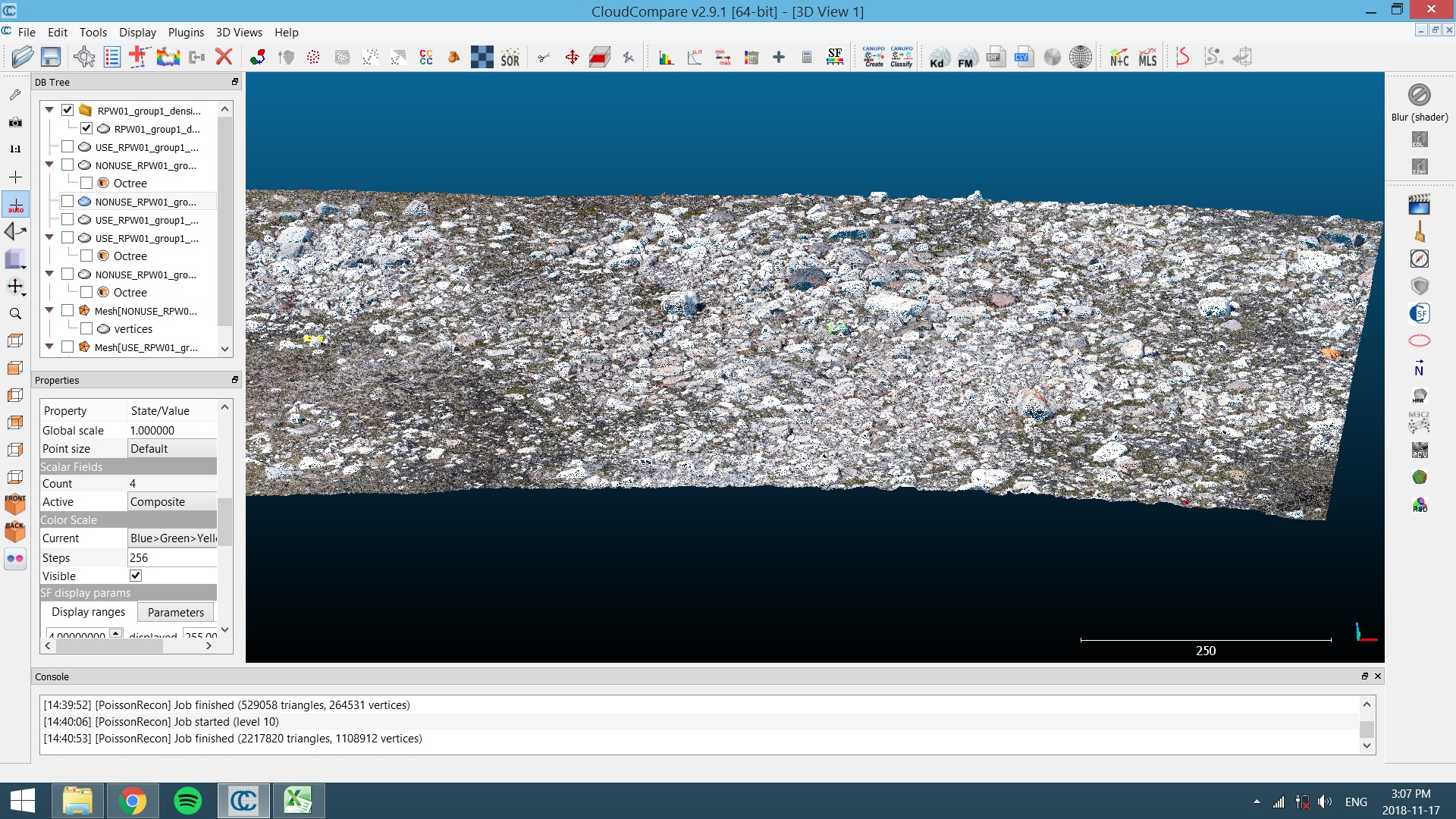Viewport: 1456px width, 819px height.
Task: Uncheck the RPW01_group1_densi... folder checkbox
Action: [x=67, y=110]
